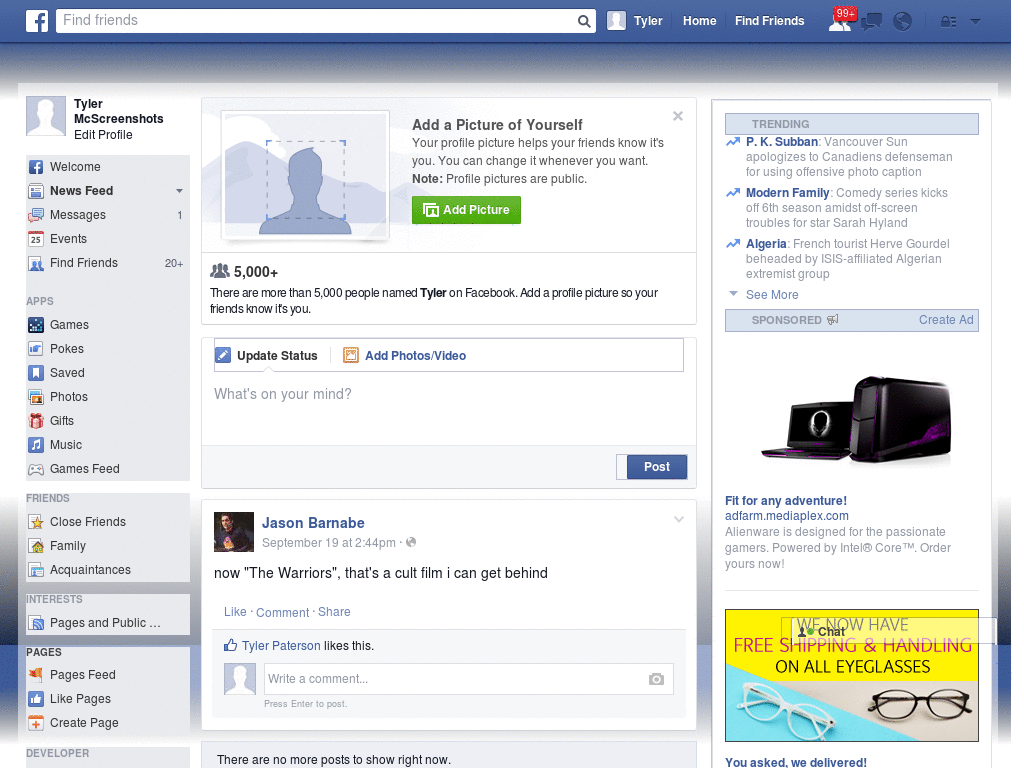This screenshot has width=1024, height=768.
Task: Click the Facebook logo icon
Action: pos(37,21)
